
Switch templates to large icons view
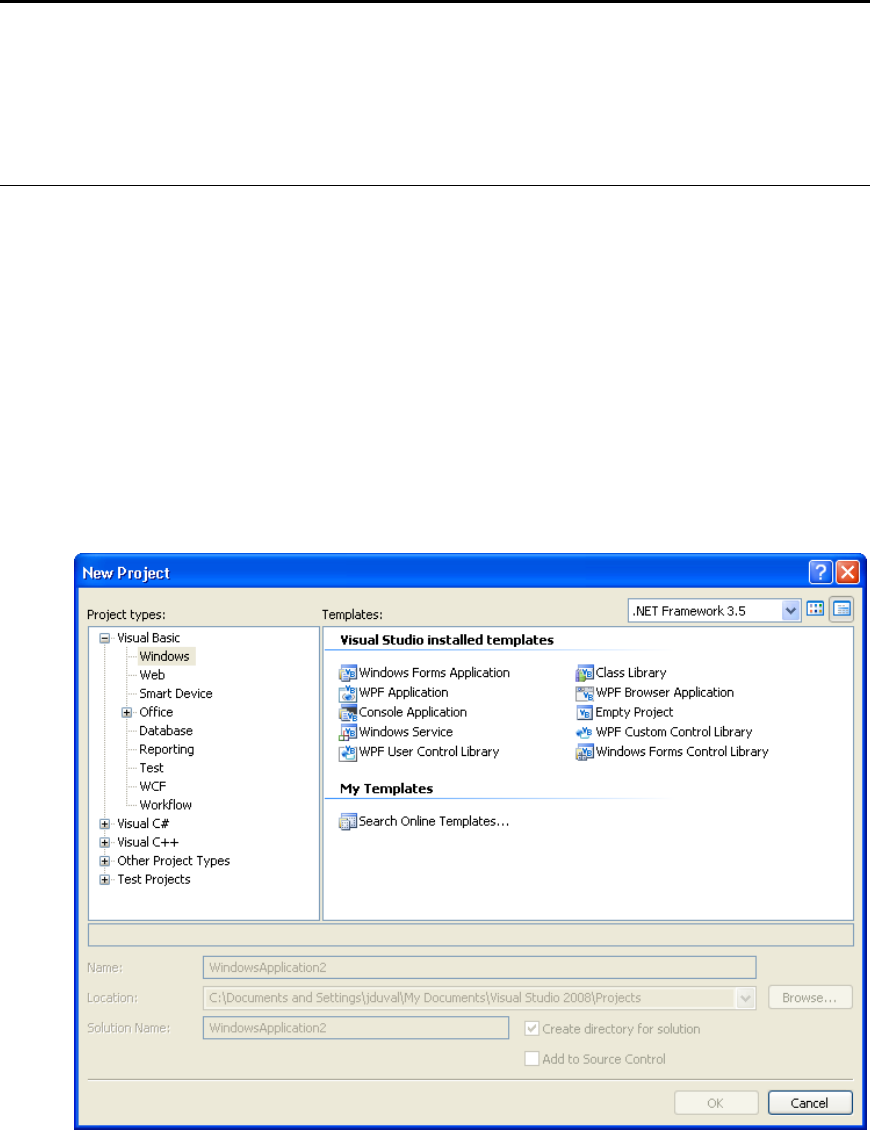pos(815,609)
